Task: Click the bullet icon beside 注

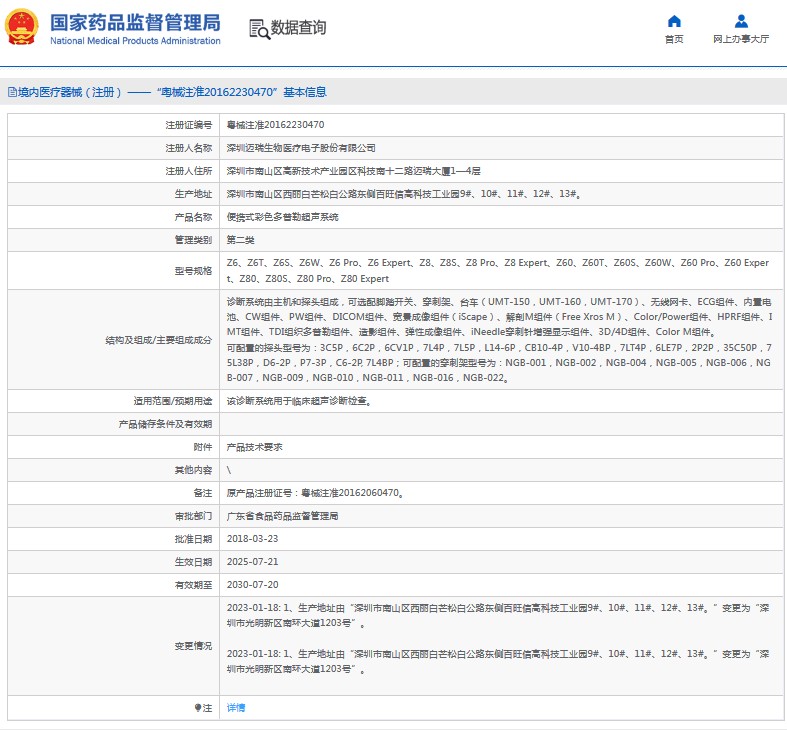Action: click(x=197, y=707)
